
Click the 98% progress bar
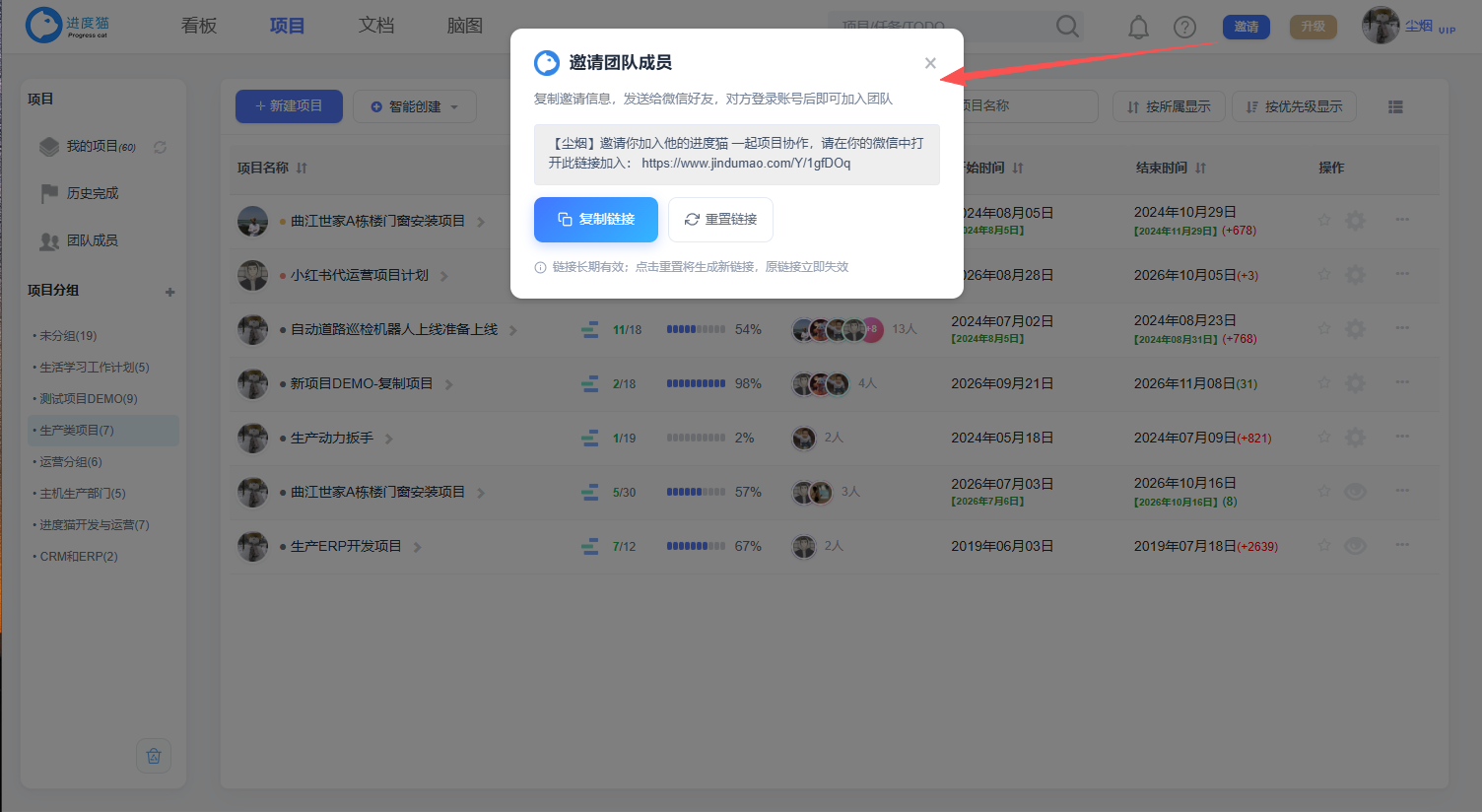(696, 383)
